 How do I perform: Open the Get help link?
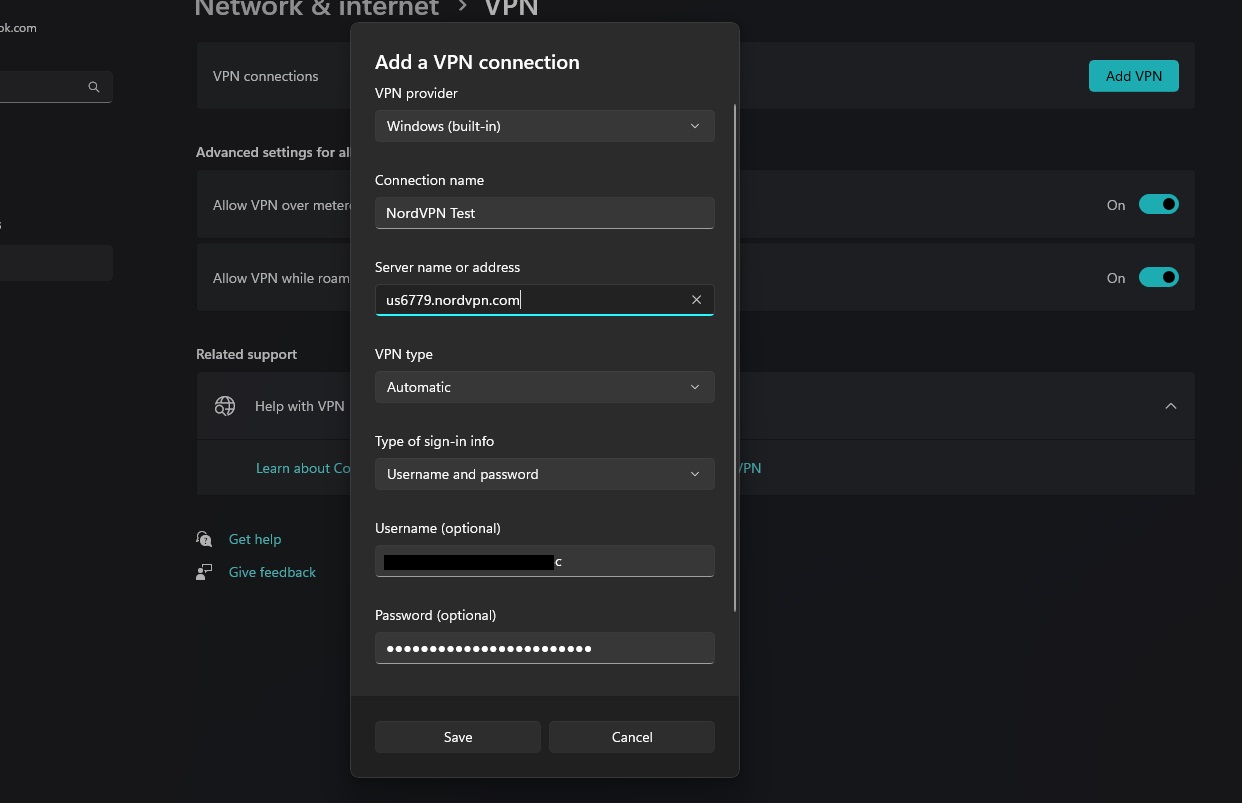pyautogui.click(x=255, y=539)
